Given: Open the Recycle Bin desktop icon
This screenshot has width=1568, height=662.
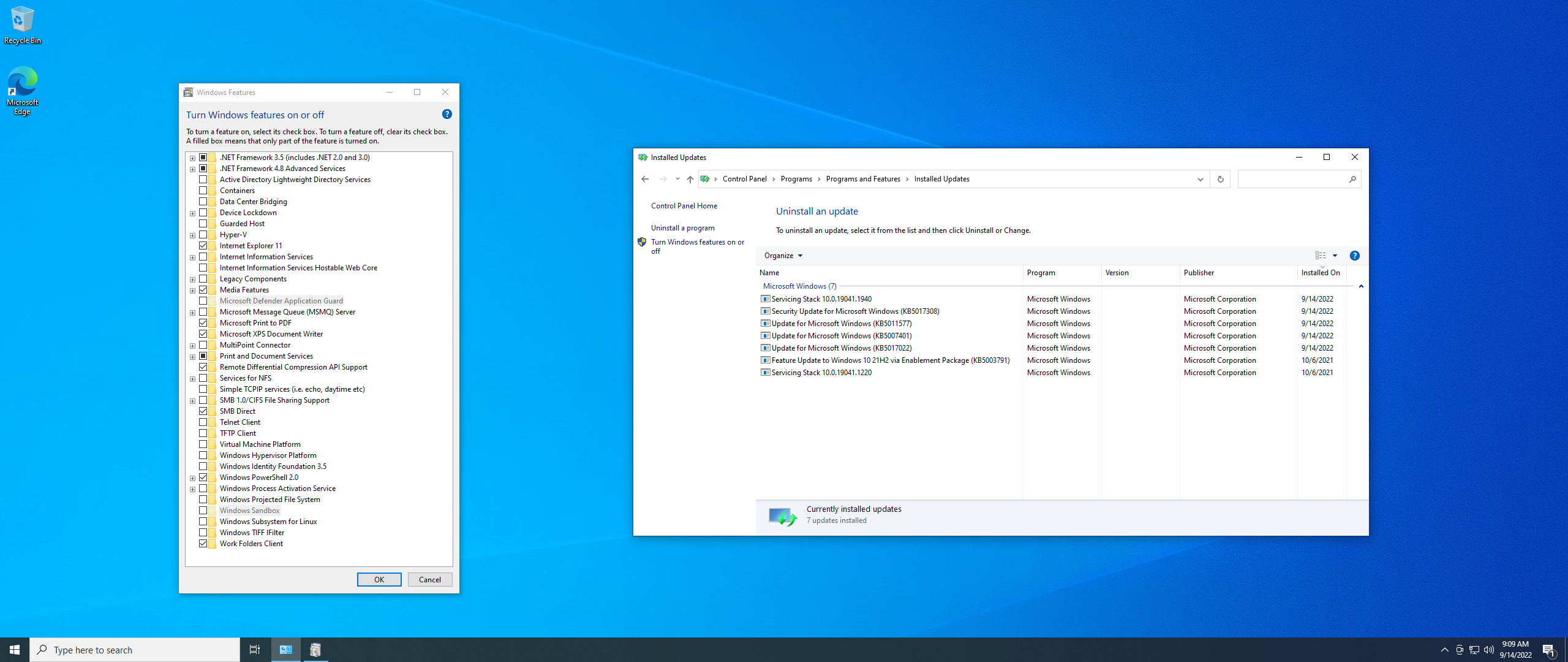Looking at the screenshot, I should click(x=23, y=26).
